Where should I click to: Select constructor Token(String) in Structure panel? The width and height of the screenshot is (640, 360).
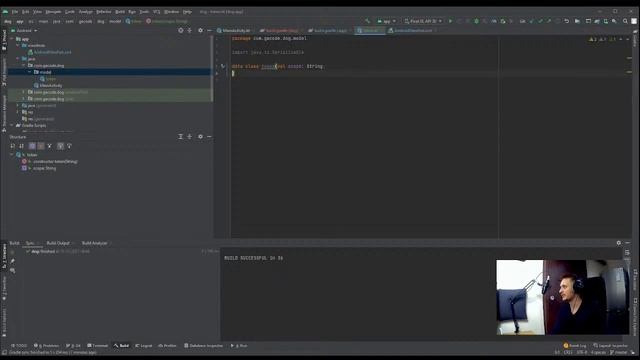pyautogui.click(x=50, y=162)
